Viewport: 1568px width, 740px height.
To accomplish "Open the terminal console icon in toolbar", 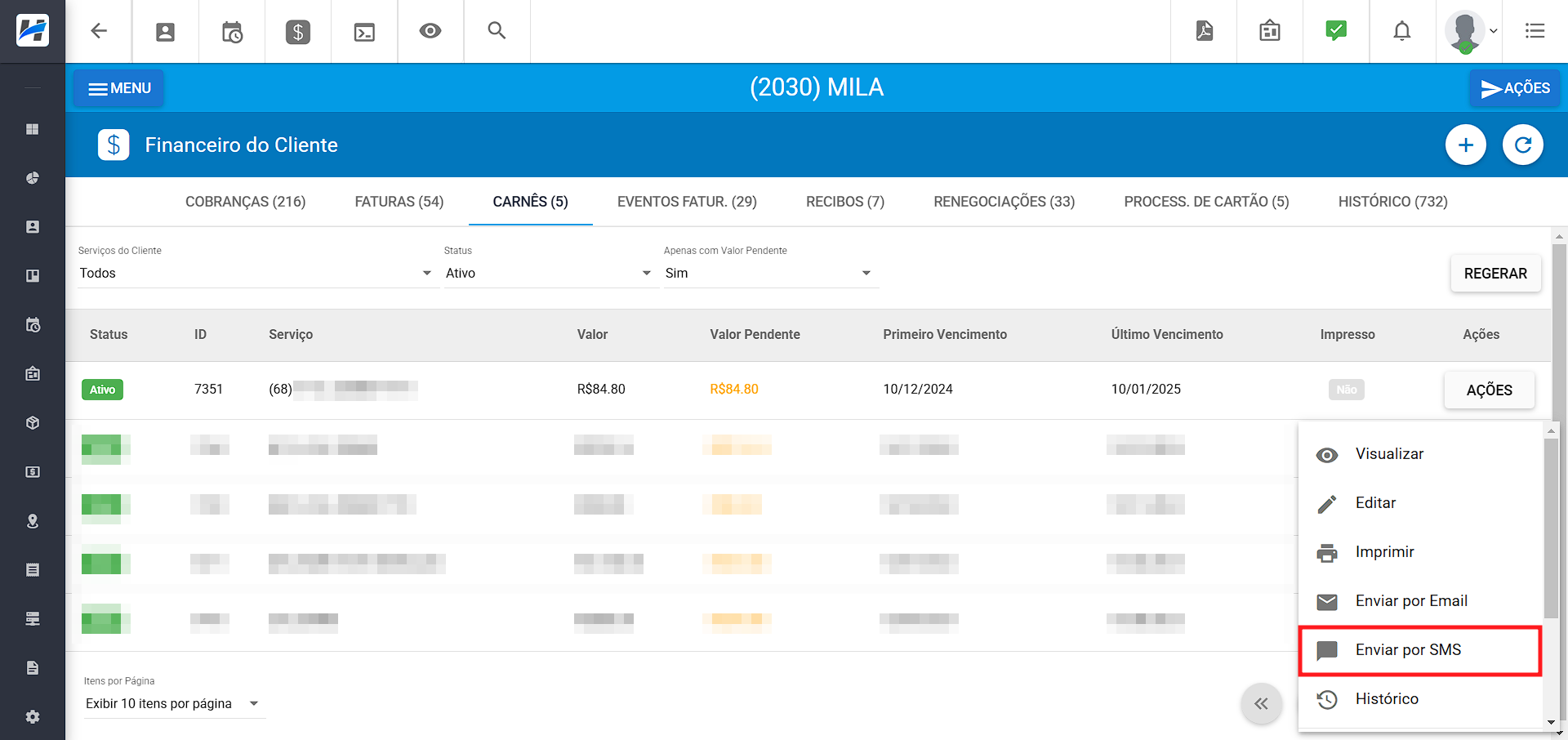I will point(364,32).
